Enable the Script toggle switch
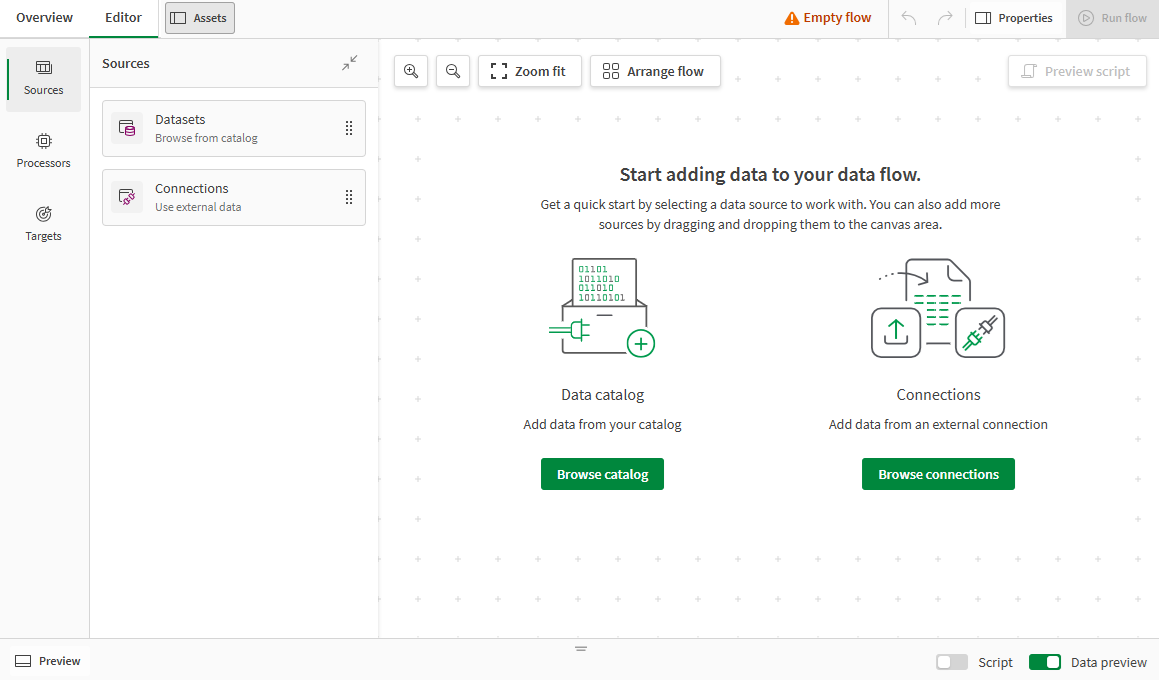 [951, 662]
